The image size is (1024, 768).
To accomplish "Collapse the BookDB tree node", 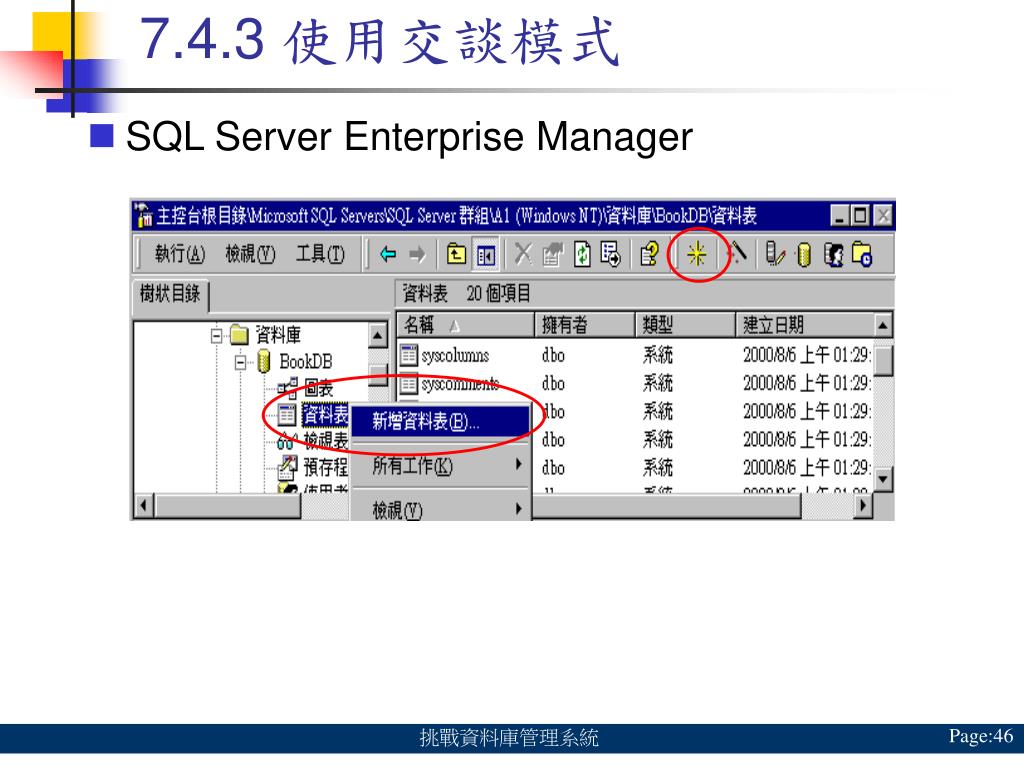I will pos(241,362).
